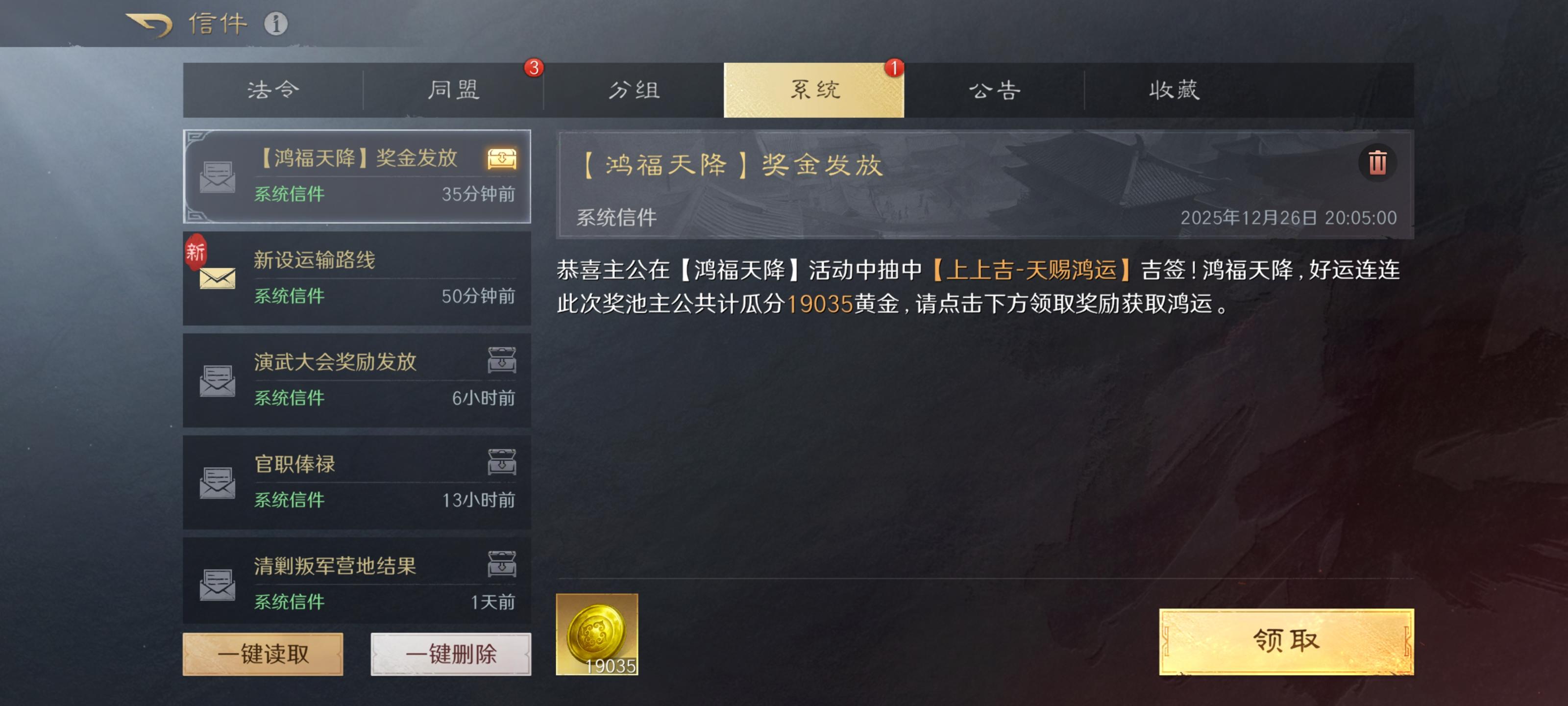
Task: Click chest icon on 演武大会奖励发放 mail
Action: [502, 360]
